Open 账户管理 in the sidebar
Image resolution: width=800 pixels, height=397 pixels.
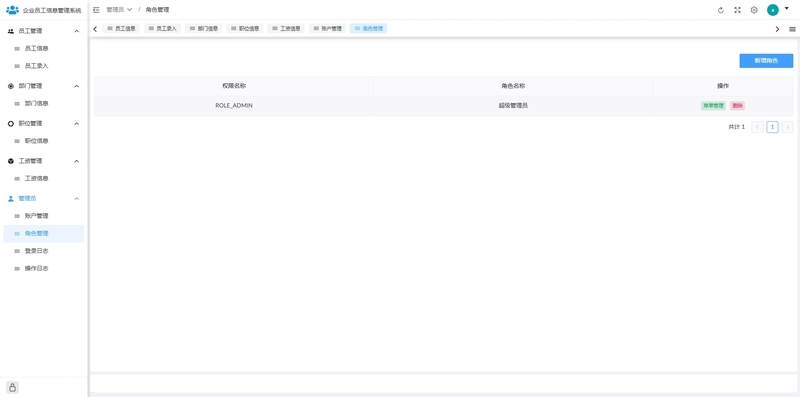click(44, 216)
